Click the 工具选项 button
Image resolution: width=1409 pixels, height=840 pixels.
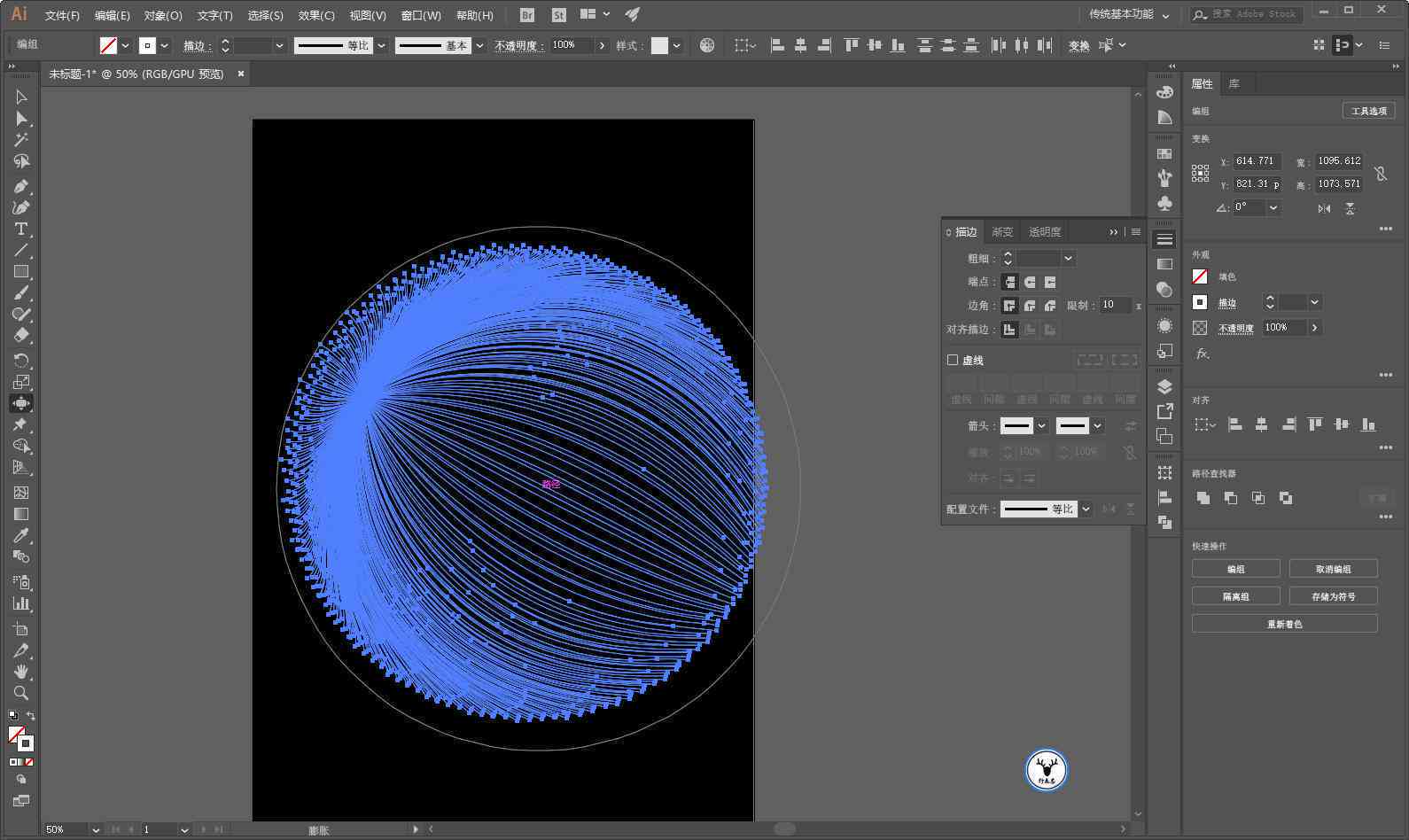1368,111
